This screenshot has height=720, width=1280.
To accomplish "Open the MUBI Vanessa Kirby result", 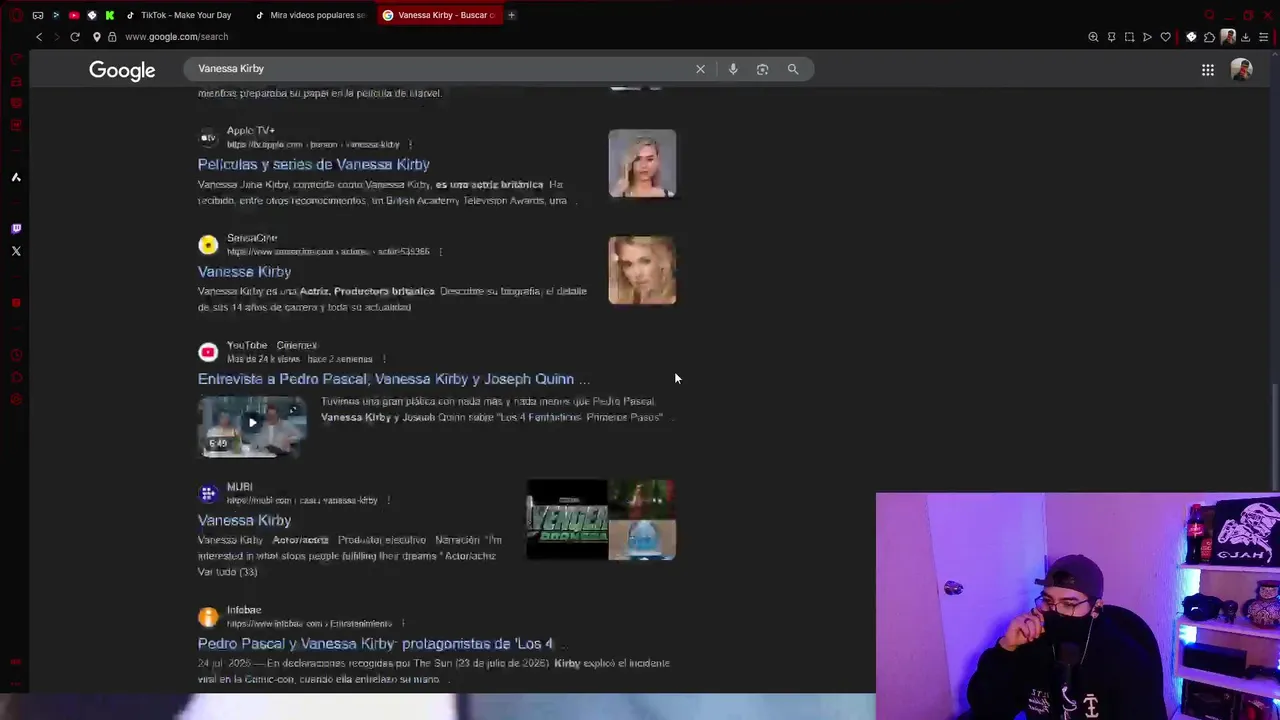I will point(245,521).
